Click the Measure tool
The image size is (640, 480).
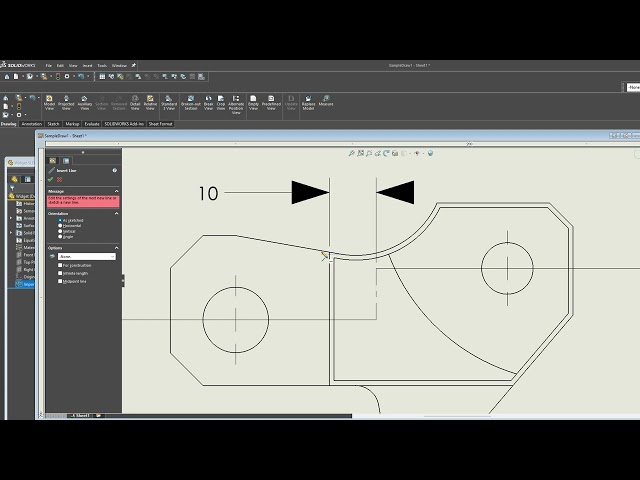326,101
